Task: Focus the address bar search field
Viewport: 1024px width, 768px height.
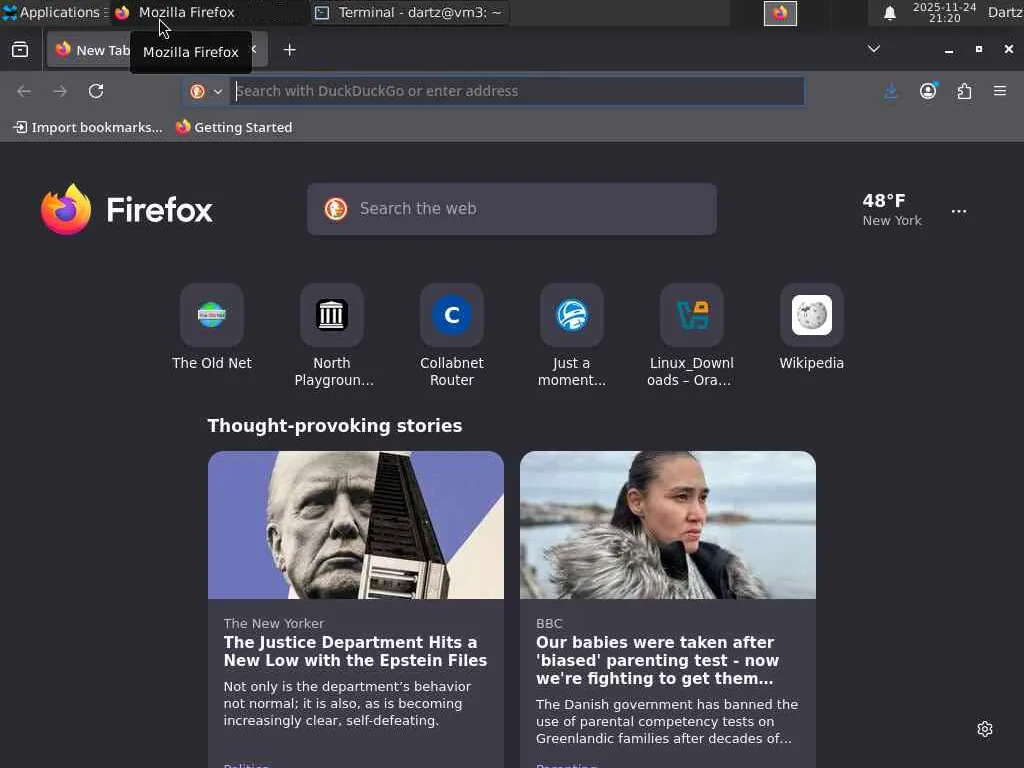Action: 517,91
